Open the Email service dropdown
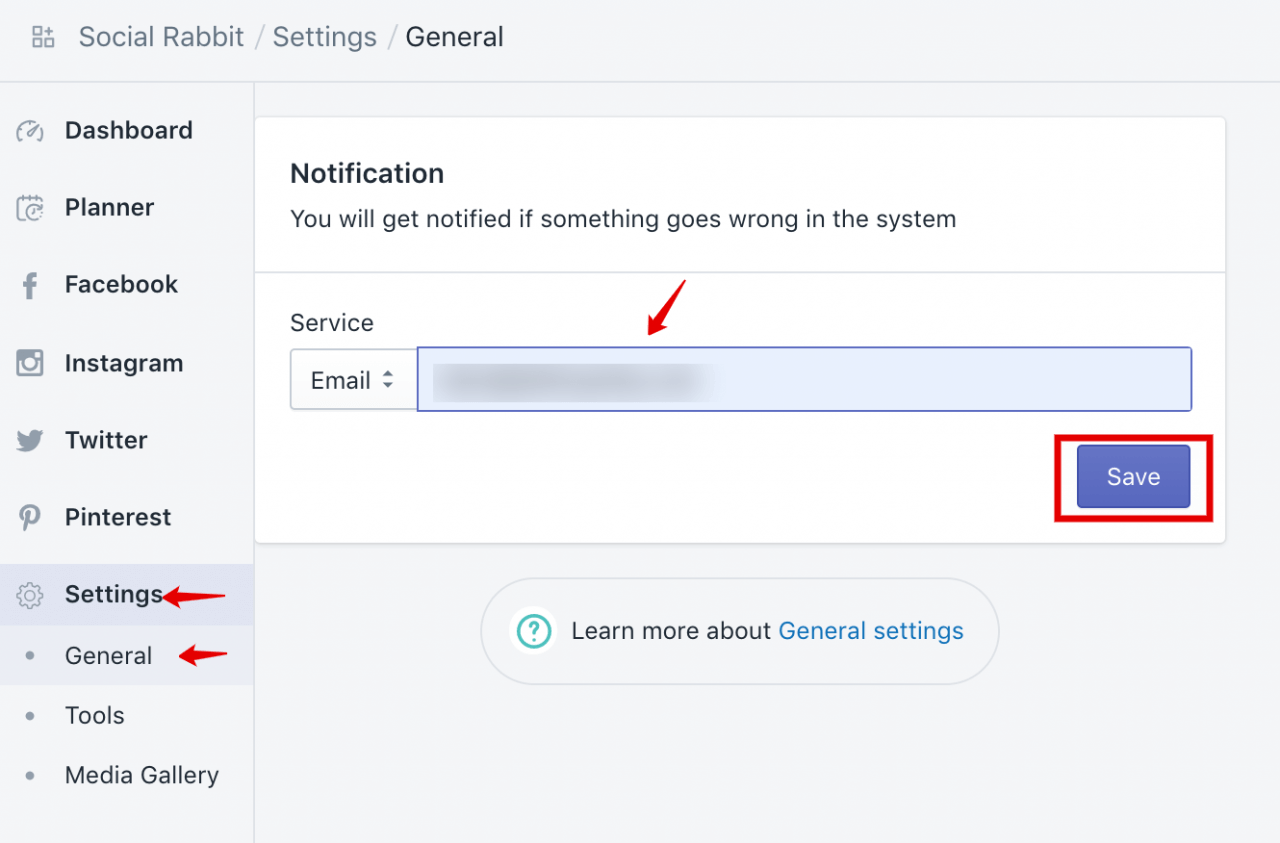Screen dimensions: 1280x843 pos(353,380)
